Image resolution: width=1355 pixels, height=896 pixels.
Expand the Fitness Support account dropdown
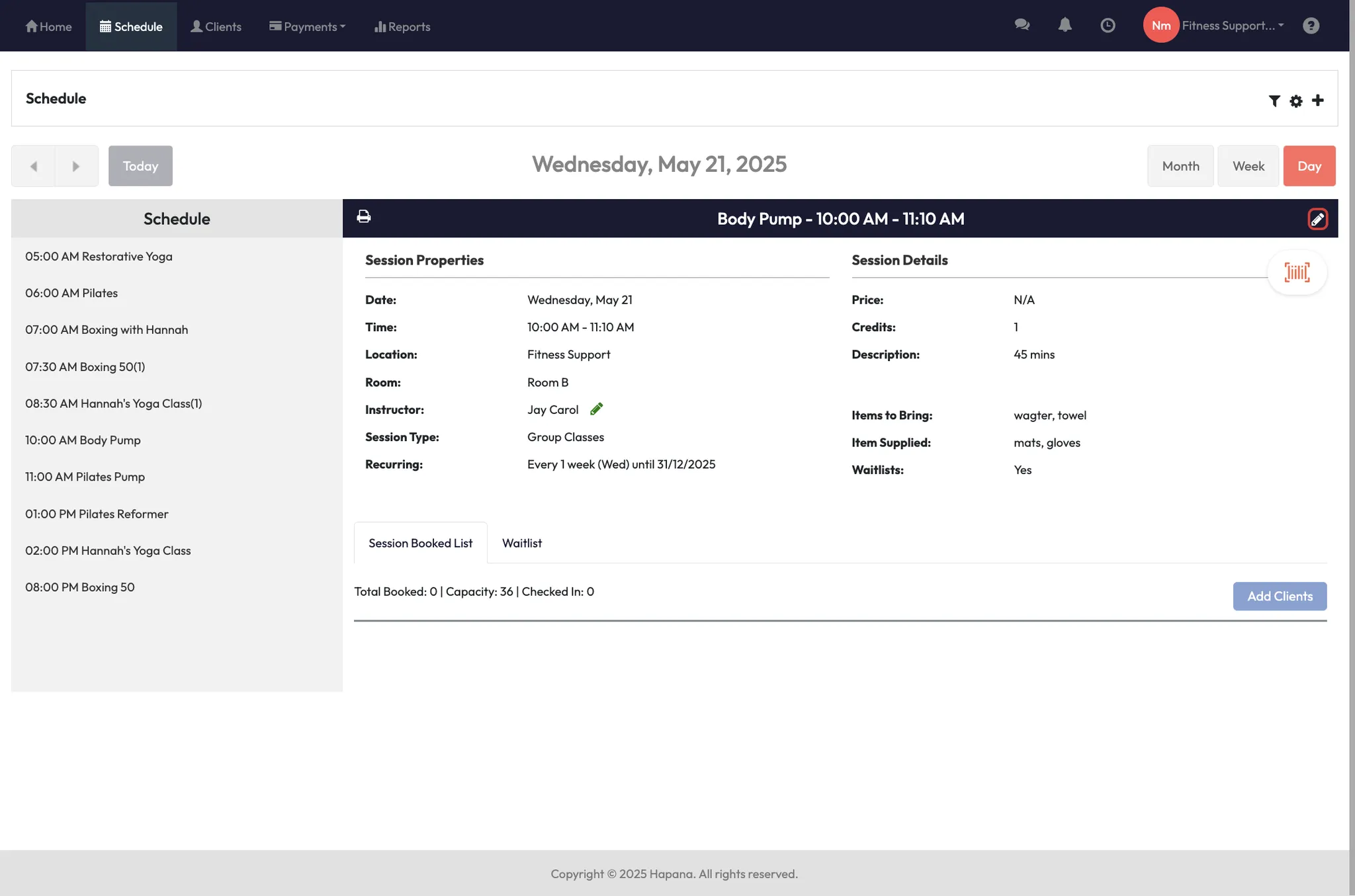[1232, 25]
